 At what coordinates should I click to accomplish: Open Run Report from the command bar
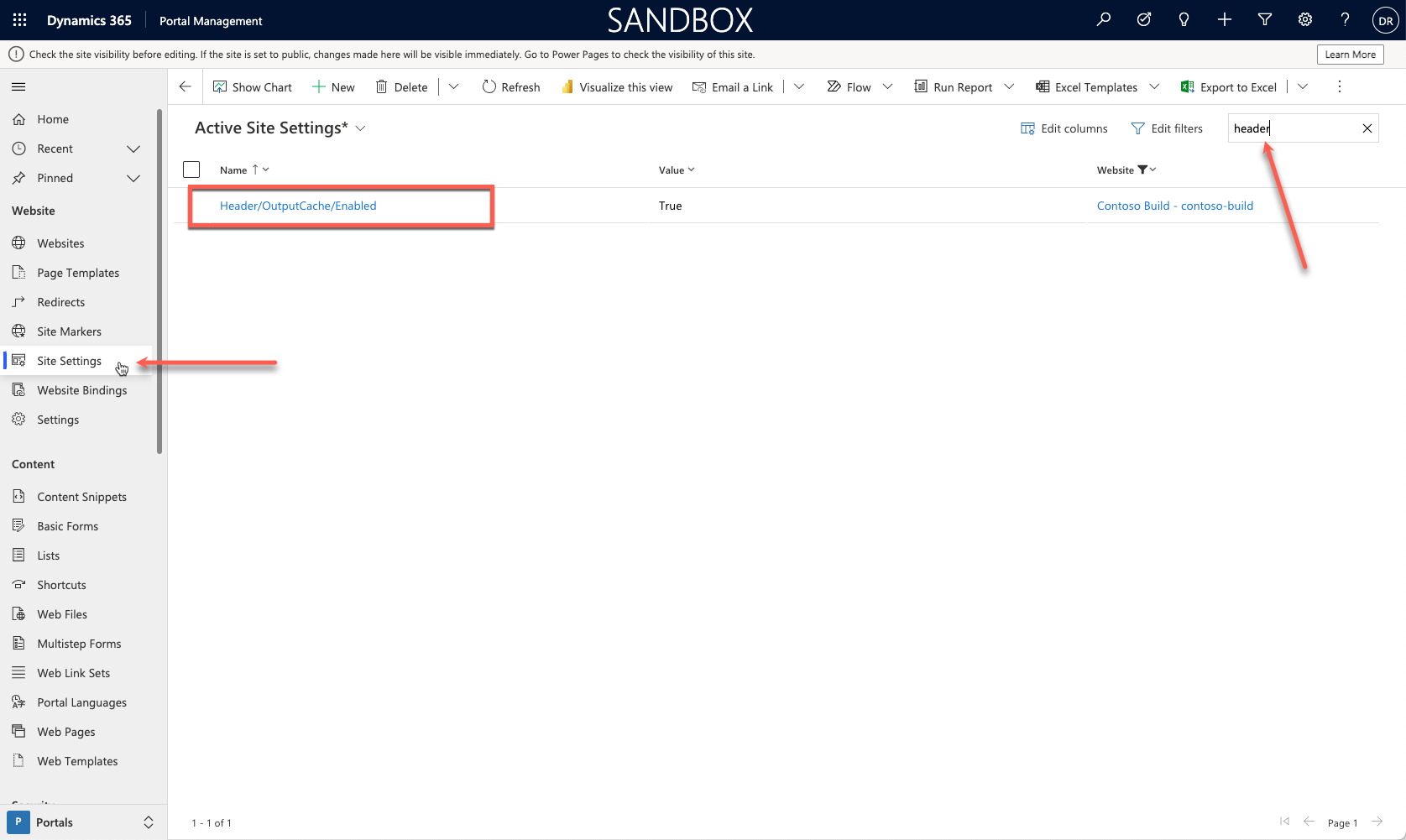pyautogui.click(x=962, y=86)
